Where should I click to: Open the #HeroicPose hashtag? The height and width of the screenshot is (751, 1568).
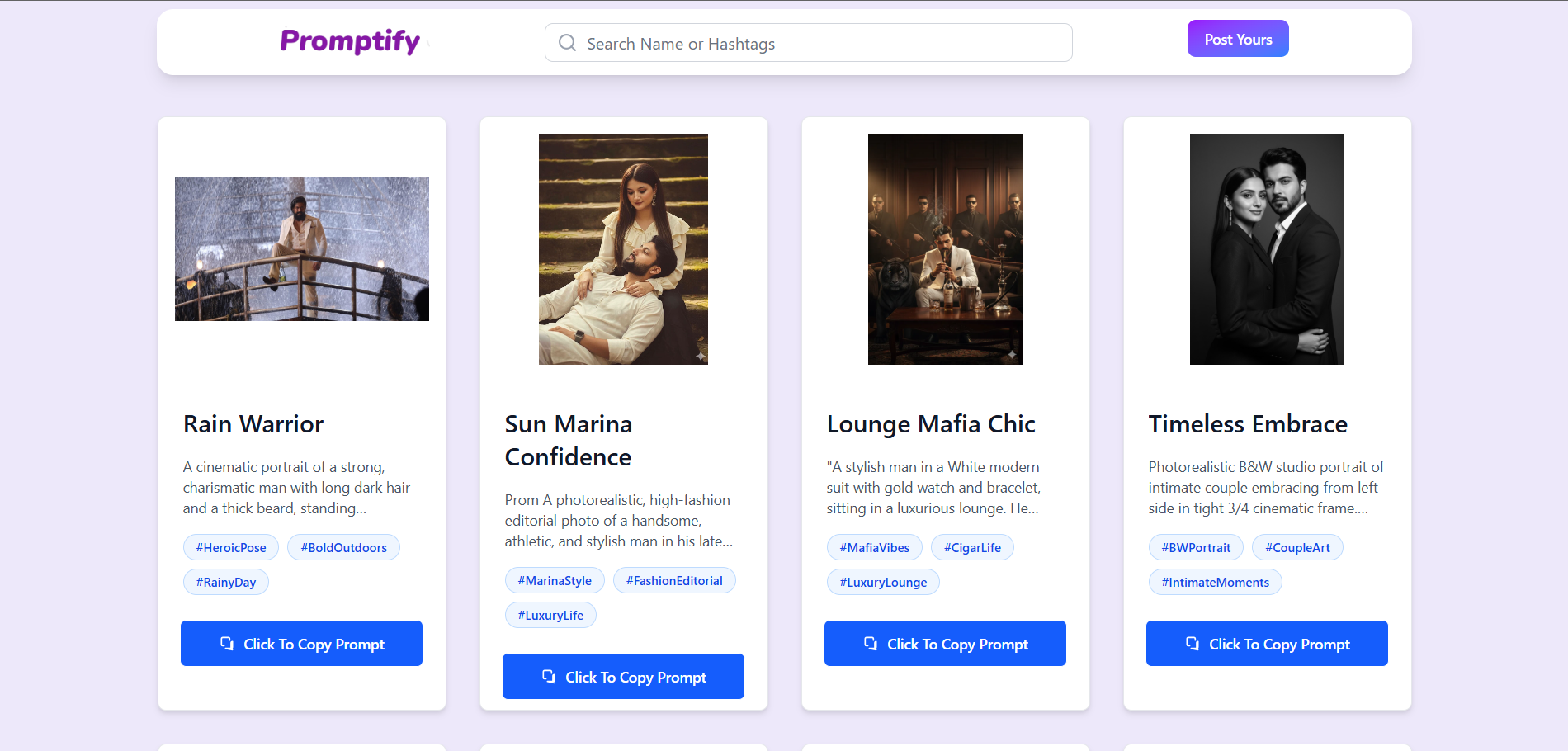pyautogui.click(x=230, y=547)
